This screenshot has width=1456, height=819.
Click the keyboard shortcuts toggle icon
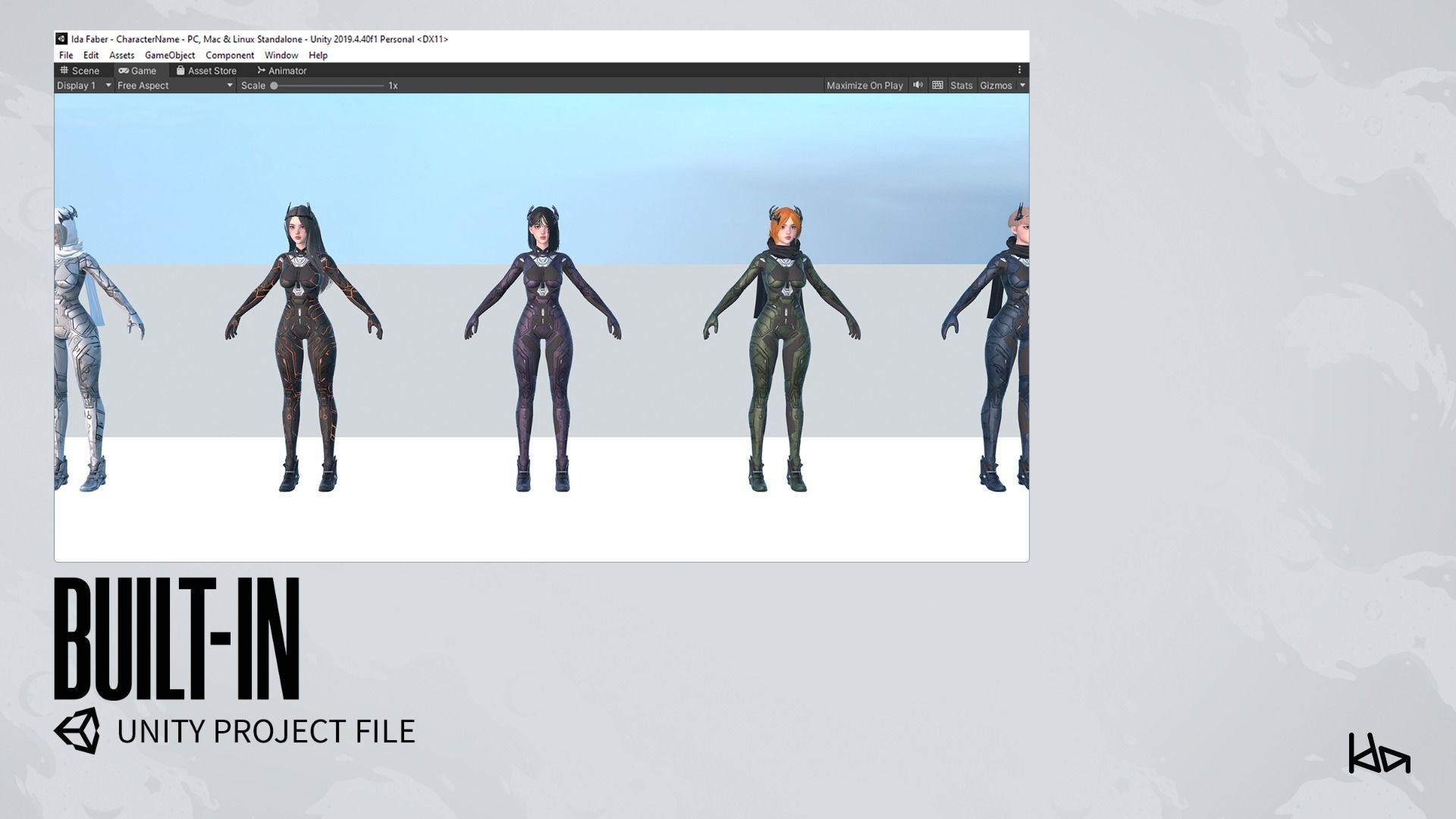click(937, 85)
